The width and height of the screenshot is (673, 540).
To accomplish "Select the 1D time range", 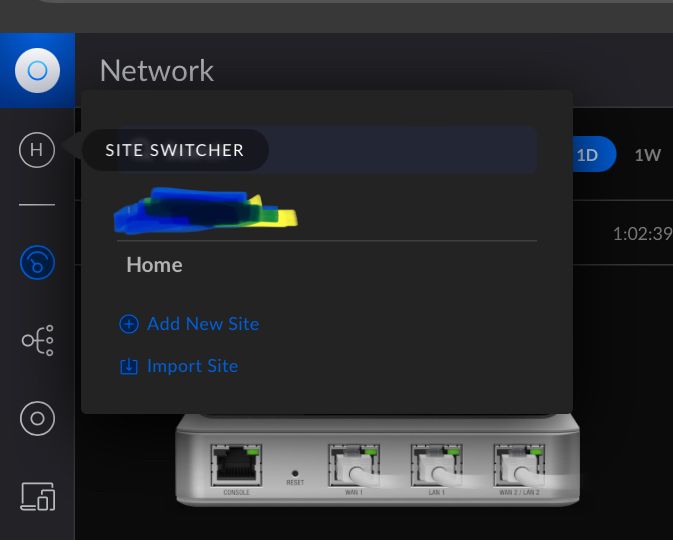I will 587,155.
